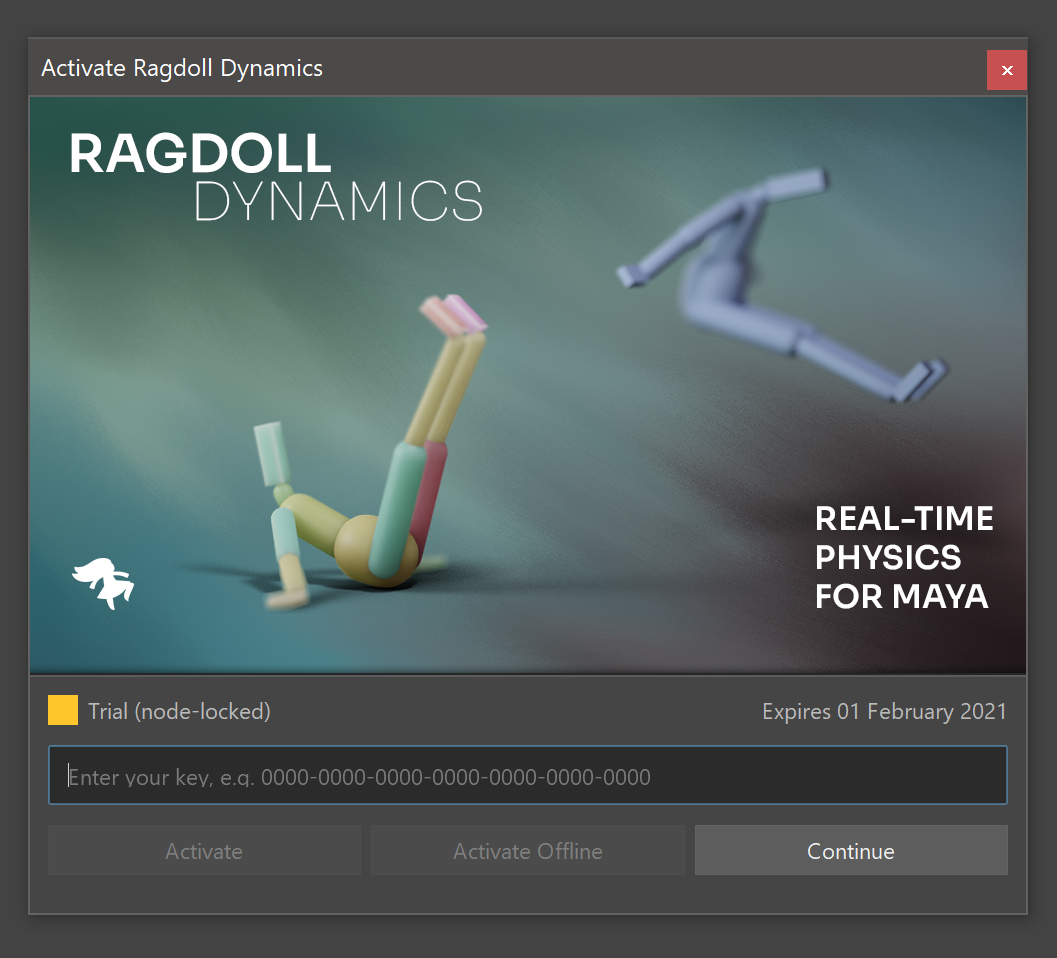Viewport: 1057px width, 958px height.
Task: Focus the license key input field
Action: tap(527, 776)
